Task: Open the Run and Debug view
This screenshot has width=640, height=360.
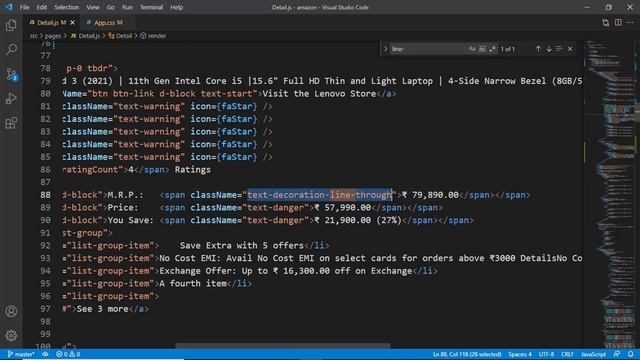Action: (11, 98)
